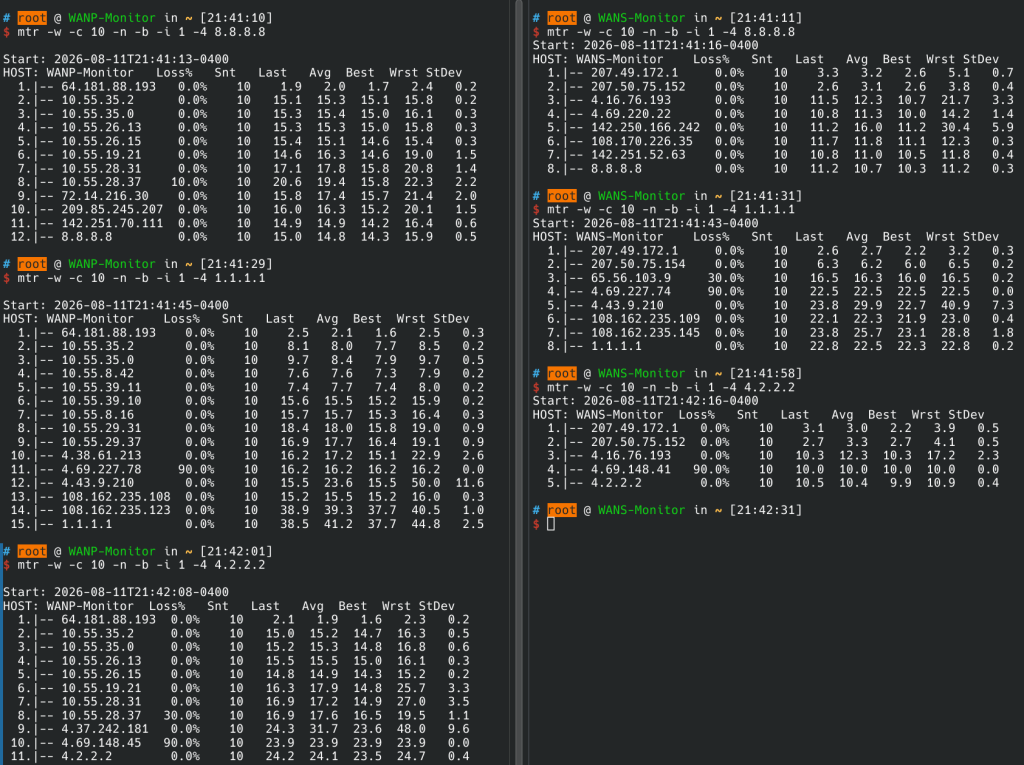Click hop IP 4.37.242.181 in left pane
Viewport: 1024px width, 765px height.
[x=105, y=729]
